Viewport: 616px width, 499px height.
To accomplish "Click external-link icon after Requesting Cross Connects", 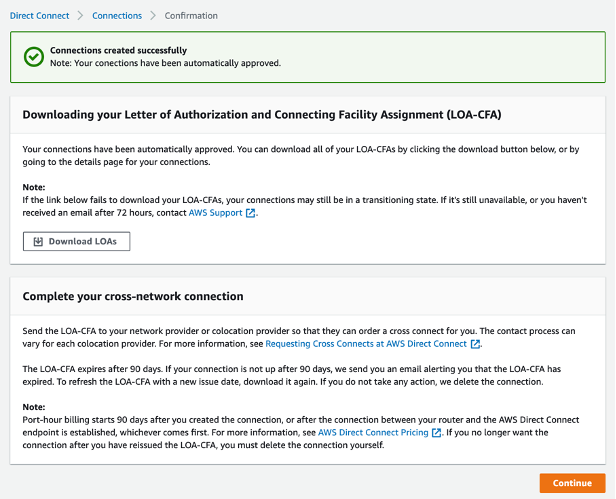I will coord(475,344).
